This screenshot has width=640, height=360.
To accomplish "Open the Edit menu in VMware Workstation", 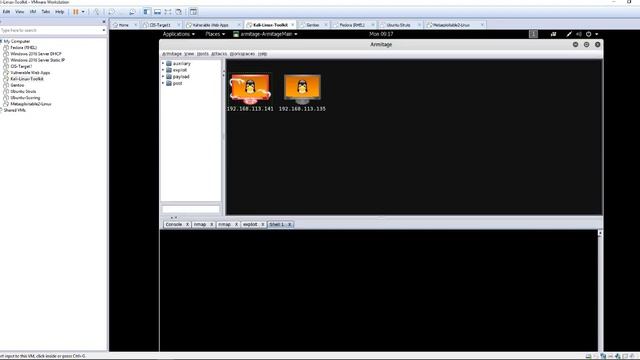I will click(7, 12).
